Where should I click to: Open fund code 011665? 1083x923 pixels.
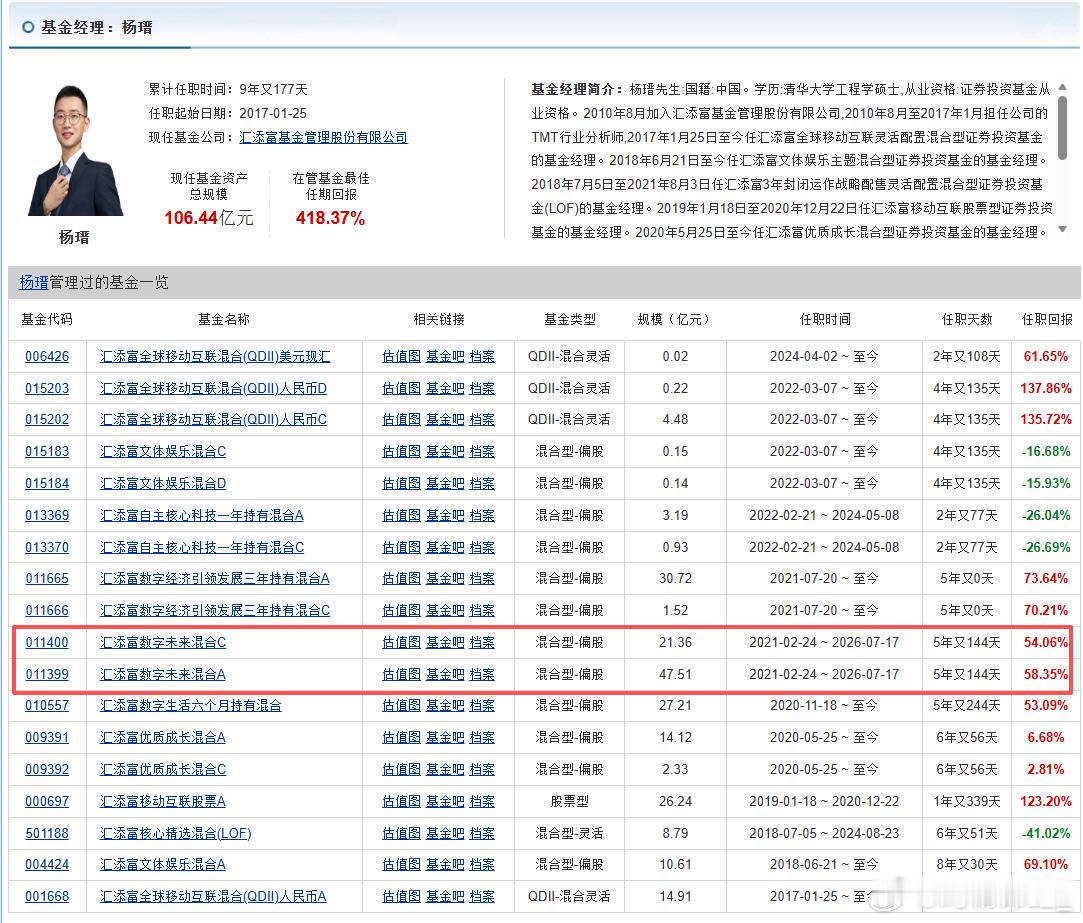tap(47, 578)
